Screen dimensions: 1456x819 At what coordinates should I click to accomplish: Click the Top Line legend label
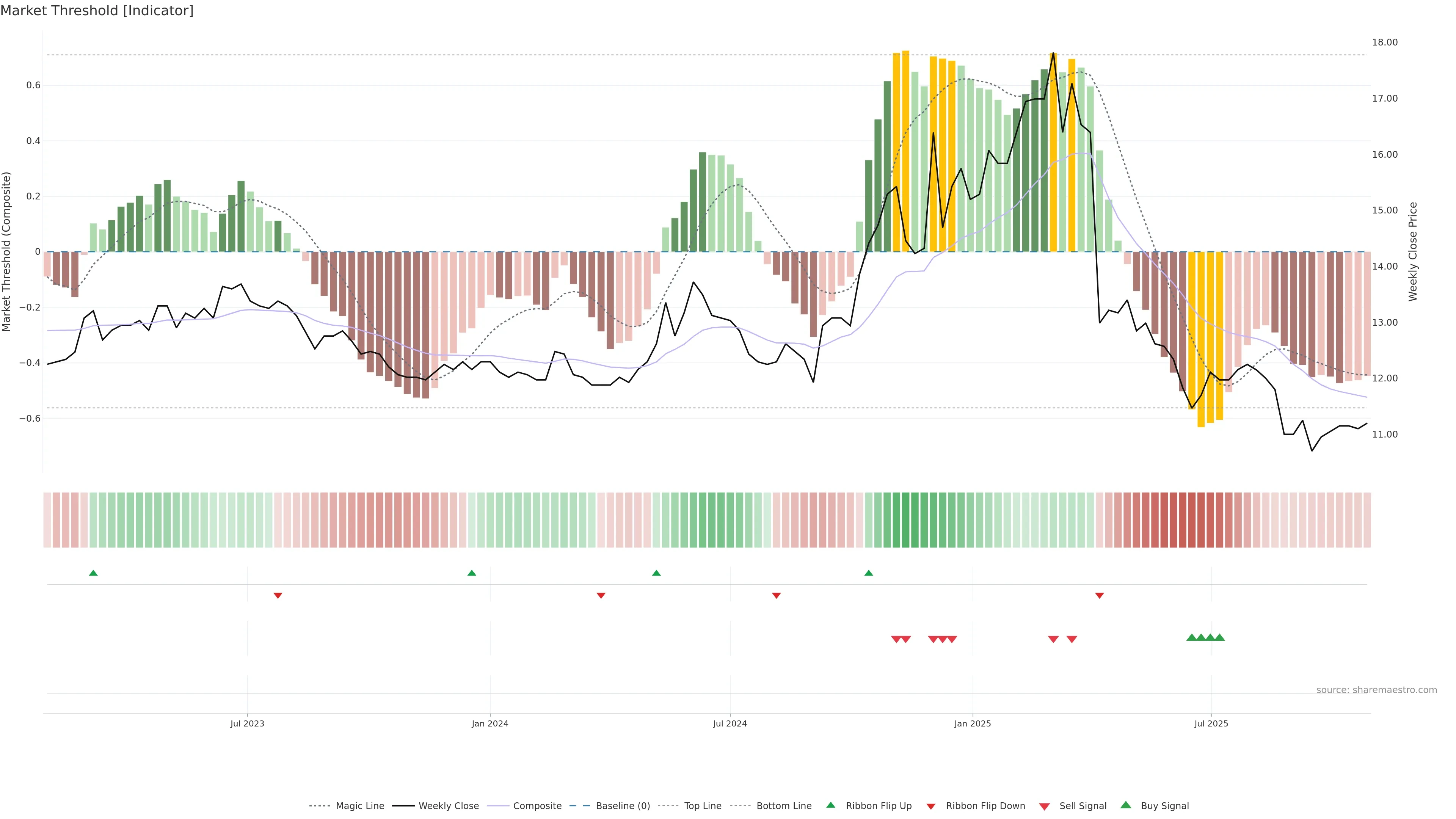click(x=703, y=806)
